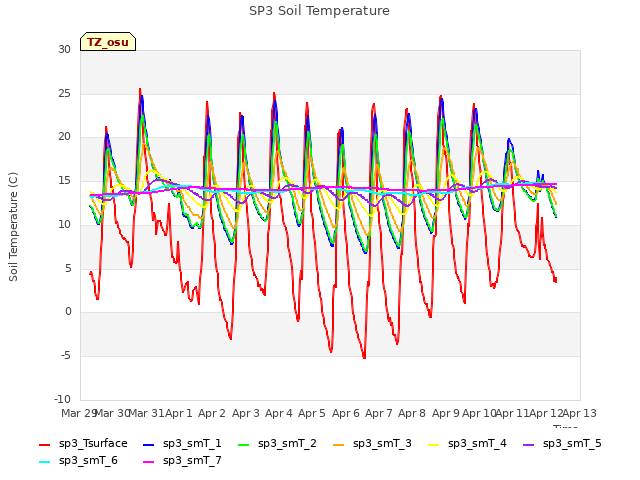Click the yellow sp3_smT_4 color marker

click(x=434, y=445)
